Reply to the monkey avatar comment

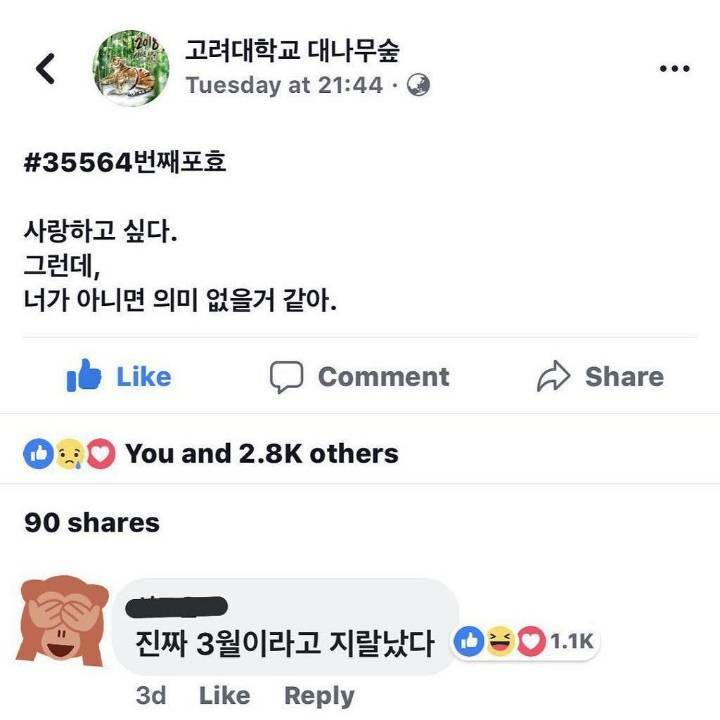319,696
